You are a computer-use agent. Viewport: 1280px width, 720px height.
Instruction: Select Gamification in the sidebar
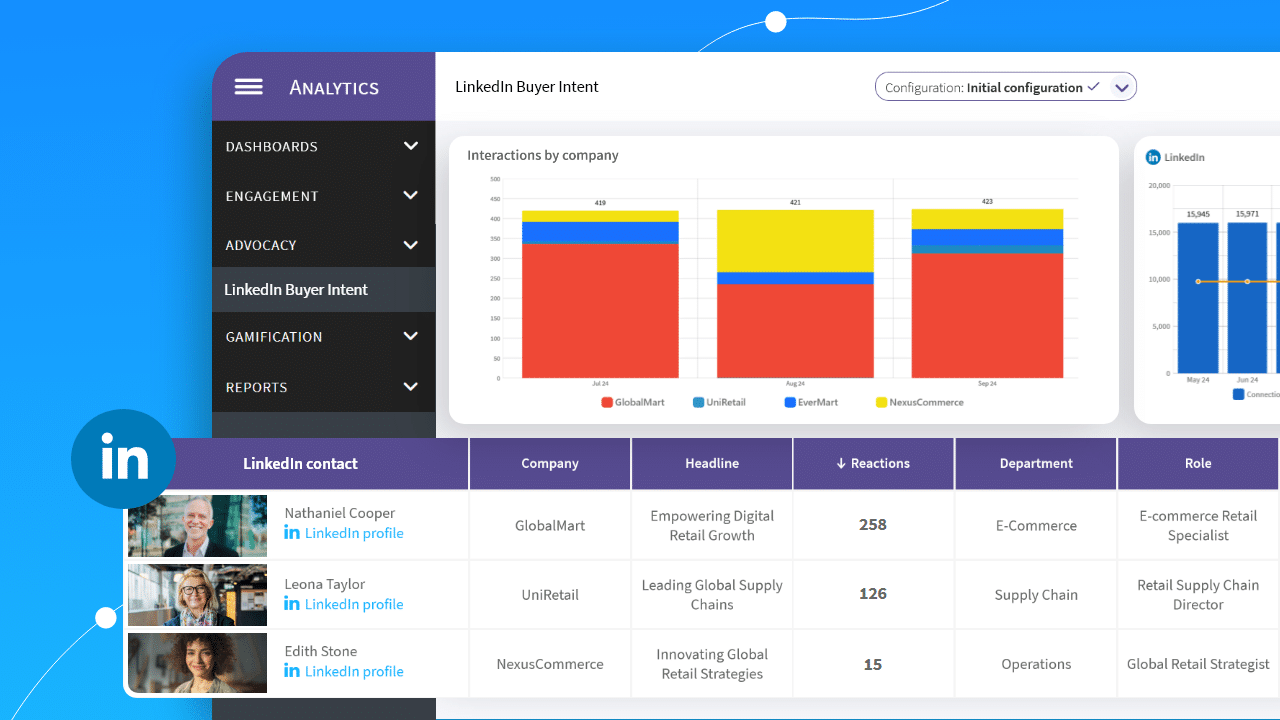click(274, 337)
